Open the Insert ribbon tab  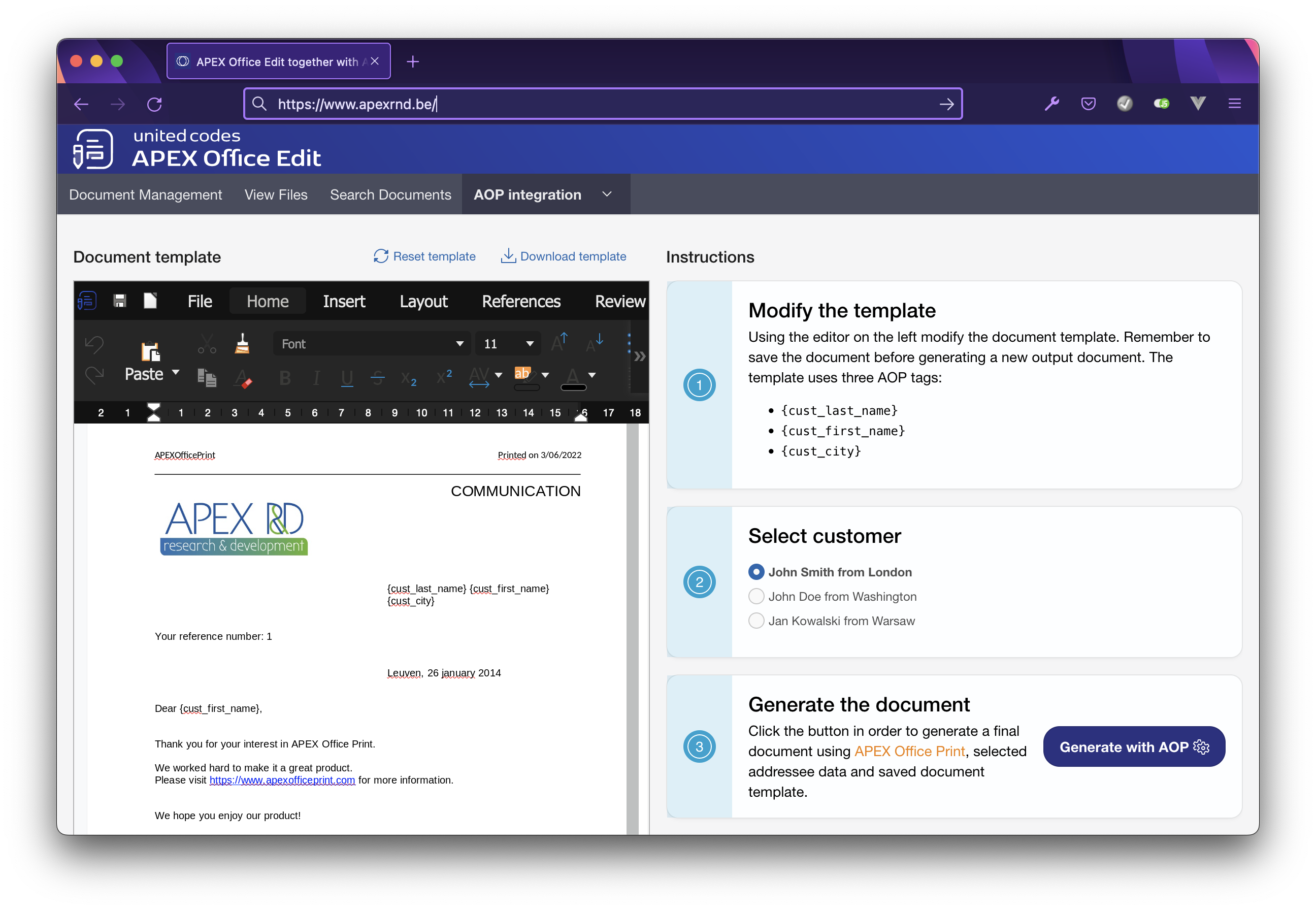tap(344, 301)
